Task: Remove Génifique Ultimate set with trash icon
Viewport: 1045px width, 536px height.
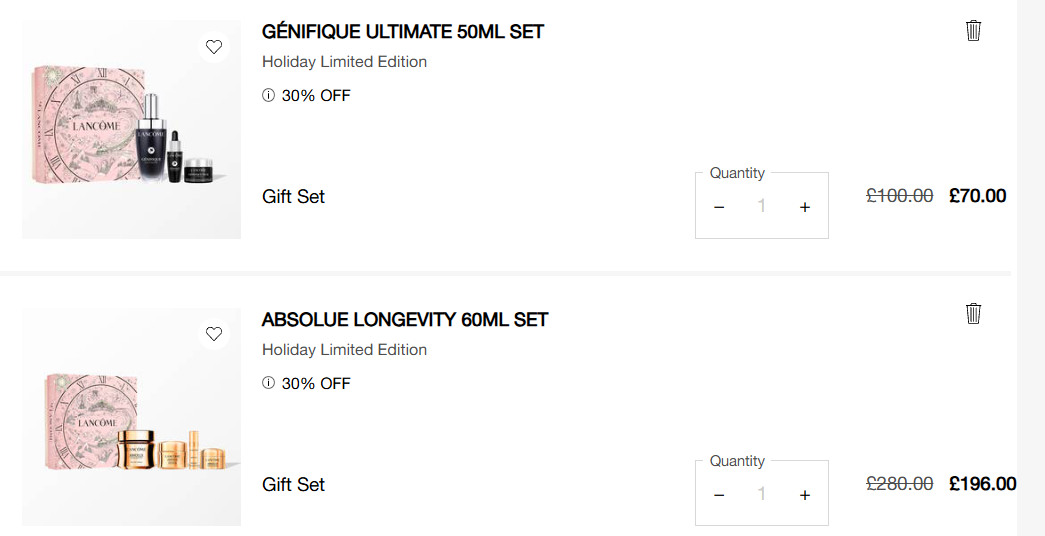Action: (973, 31)
